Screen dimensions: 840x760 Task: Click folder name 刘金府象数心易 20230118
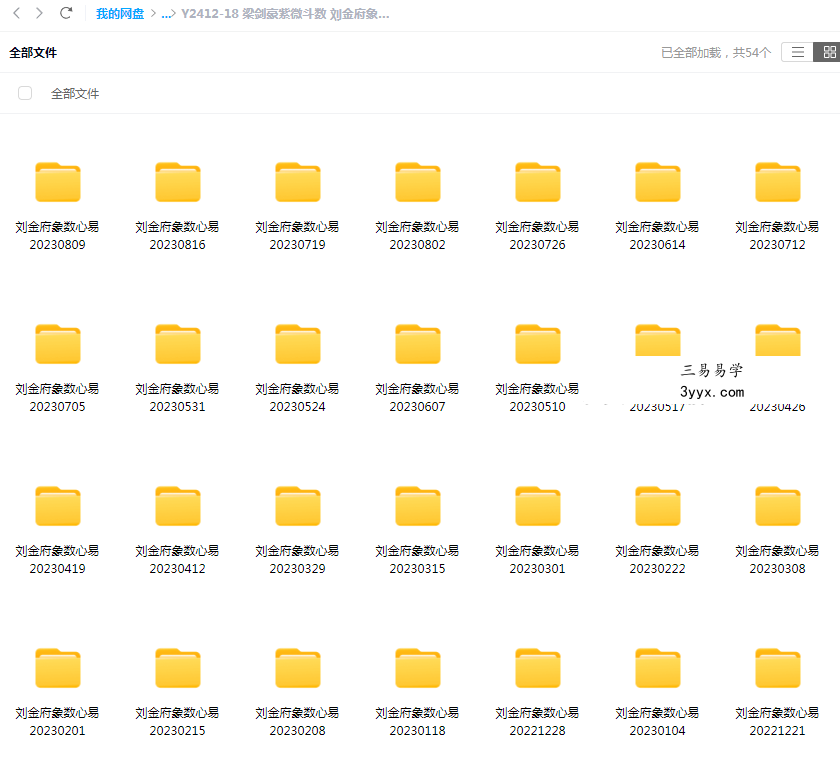tap(417, 723)
